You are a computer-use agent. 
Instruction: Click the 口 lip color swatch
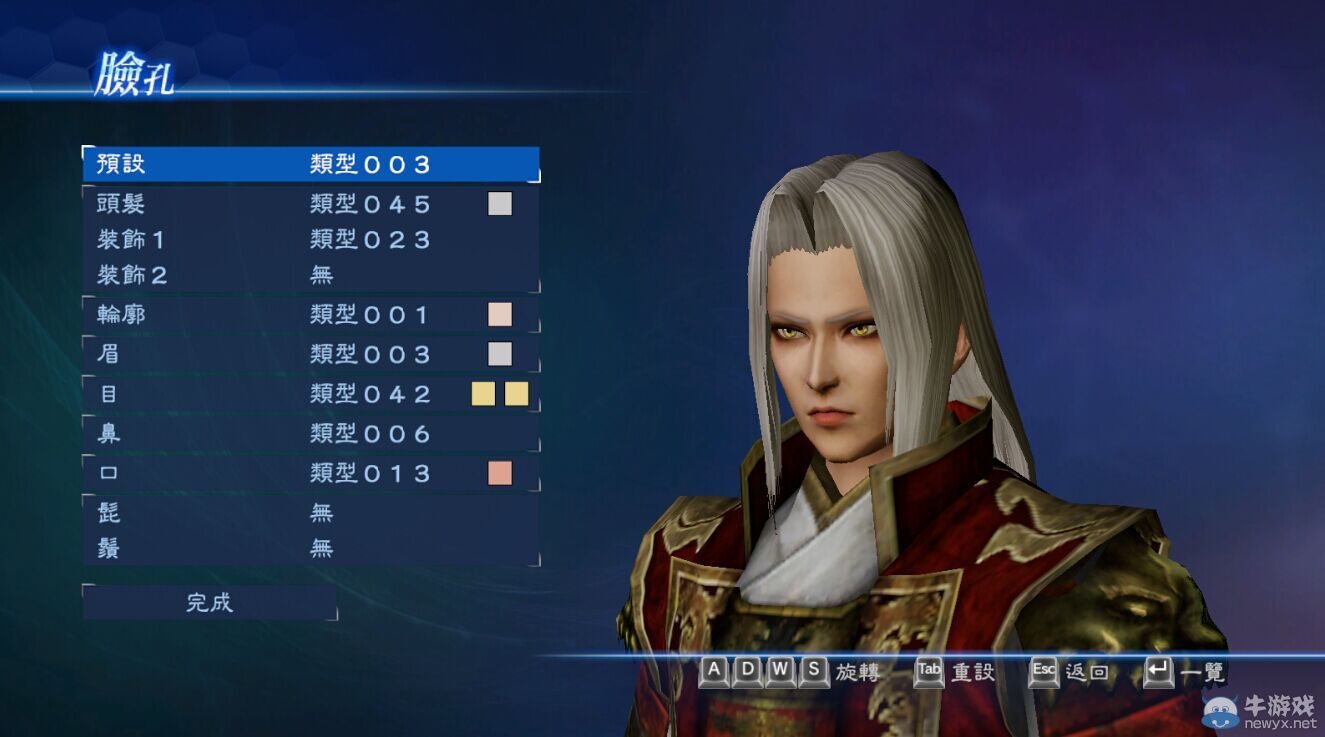[x=500, y=473]
